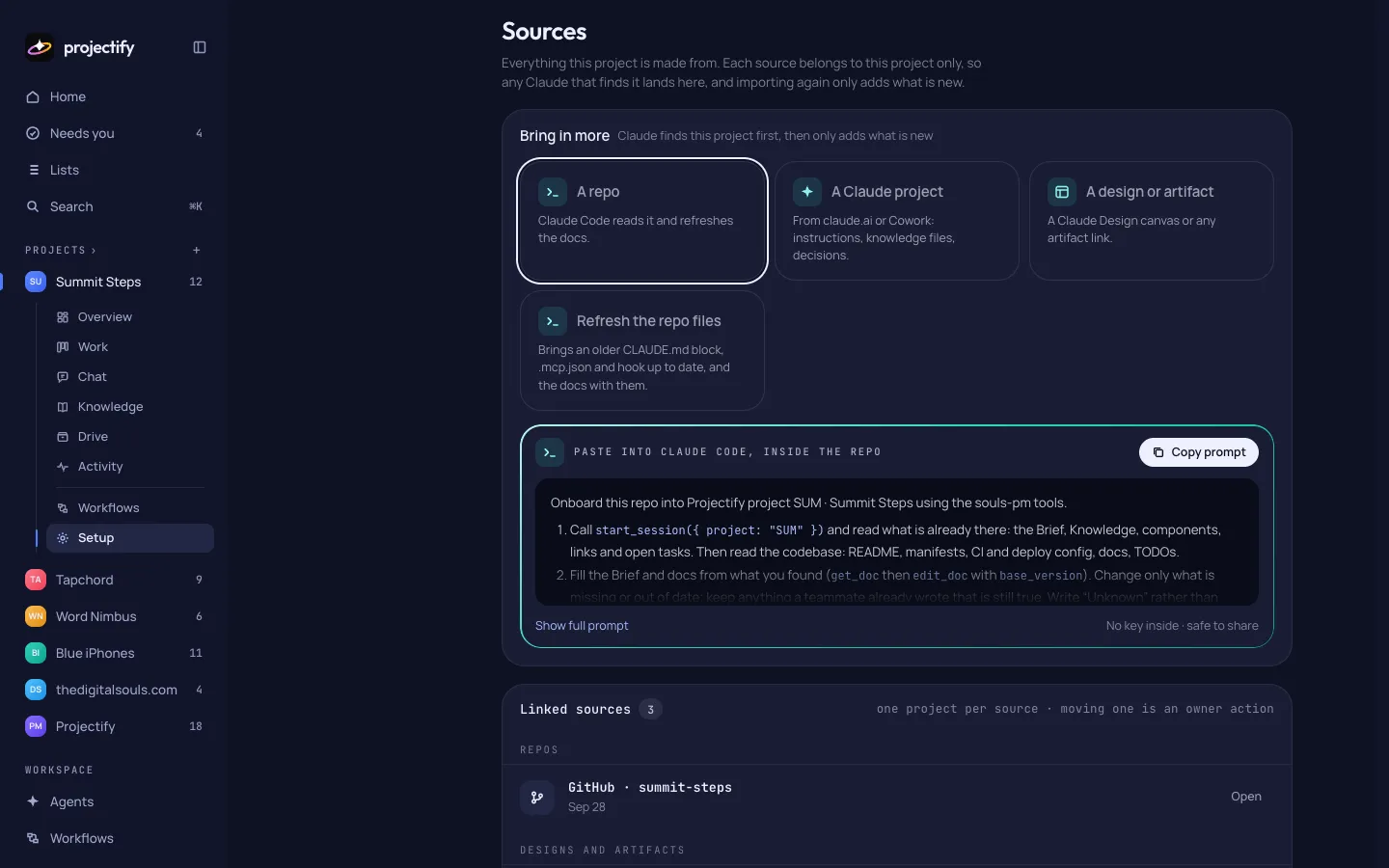The image size is (1389, 868).
Task: Click the Agents sparkle icon
Action: click(33, 801)
